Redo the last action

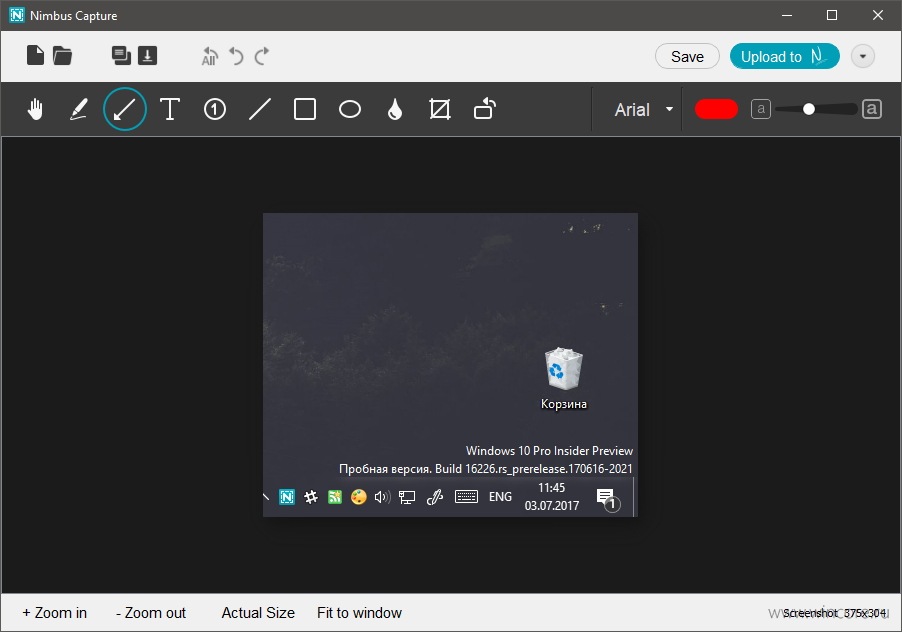(262, 56)
